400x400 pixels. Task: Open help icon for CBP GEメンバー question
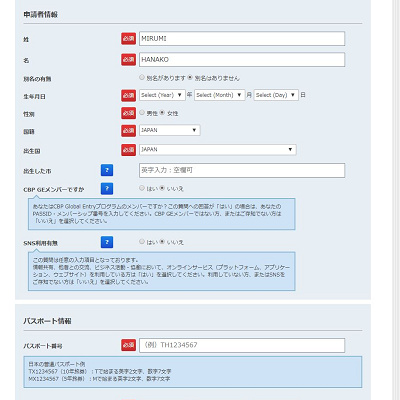coord(107,188)
